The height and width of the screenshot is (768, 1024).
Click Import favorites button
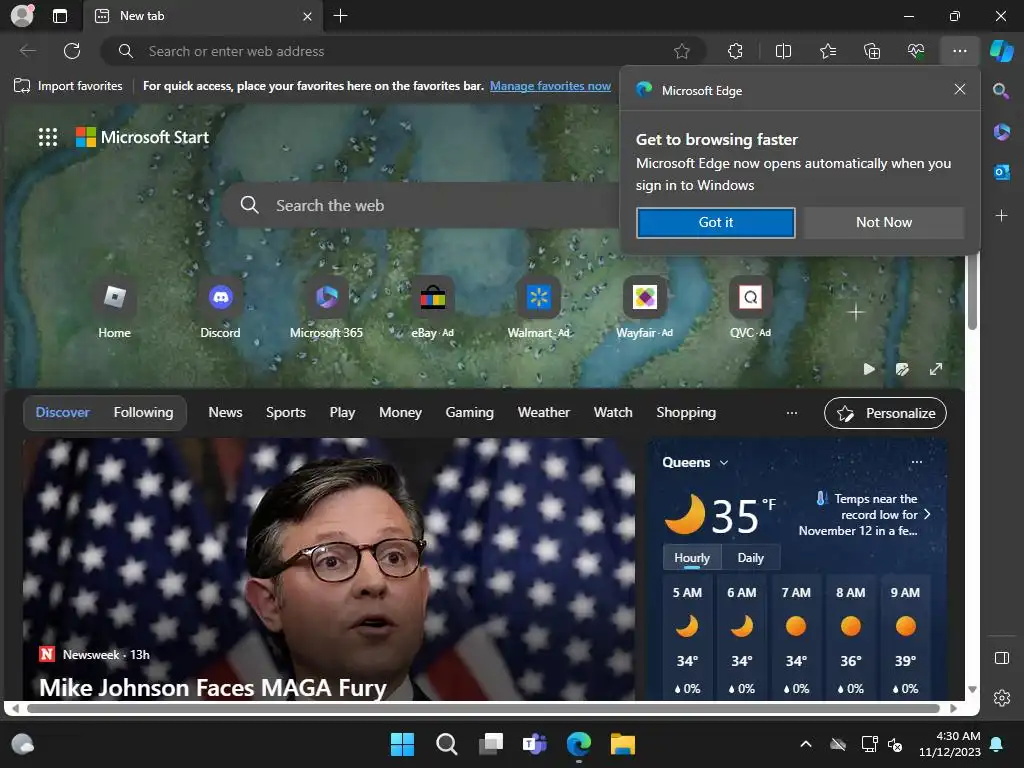click(x=68, y=86)
